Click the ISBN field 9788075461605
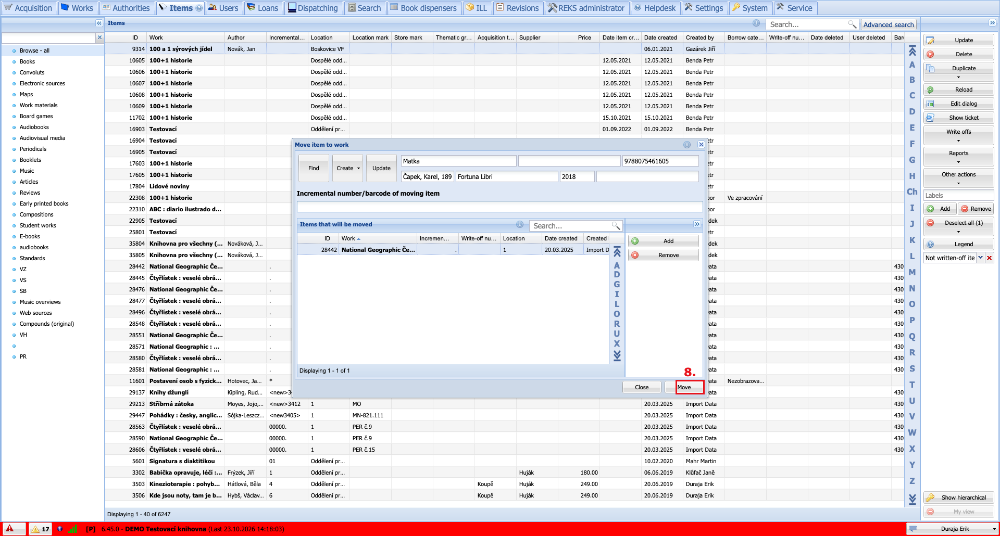This screenshot has width=1000, height=536. (660, 161)
